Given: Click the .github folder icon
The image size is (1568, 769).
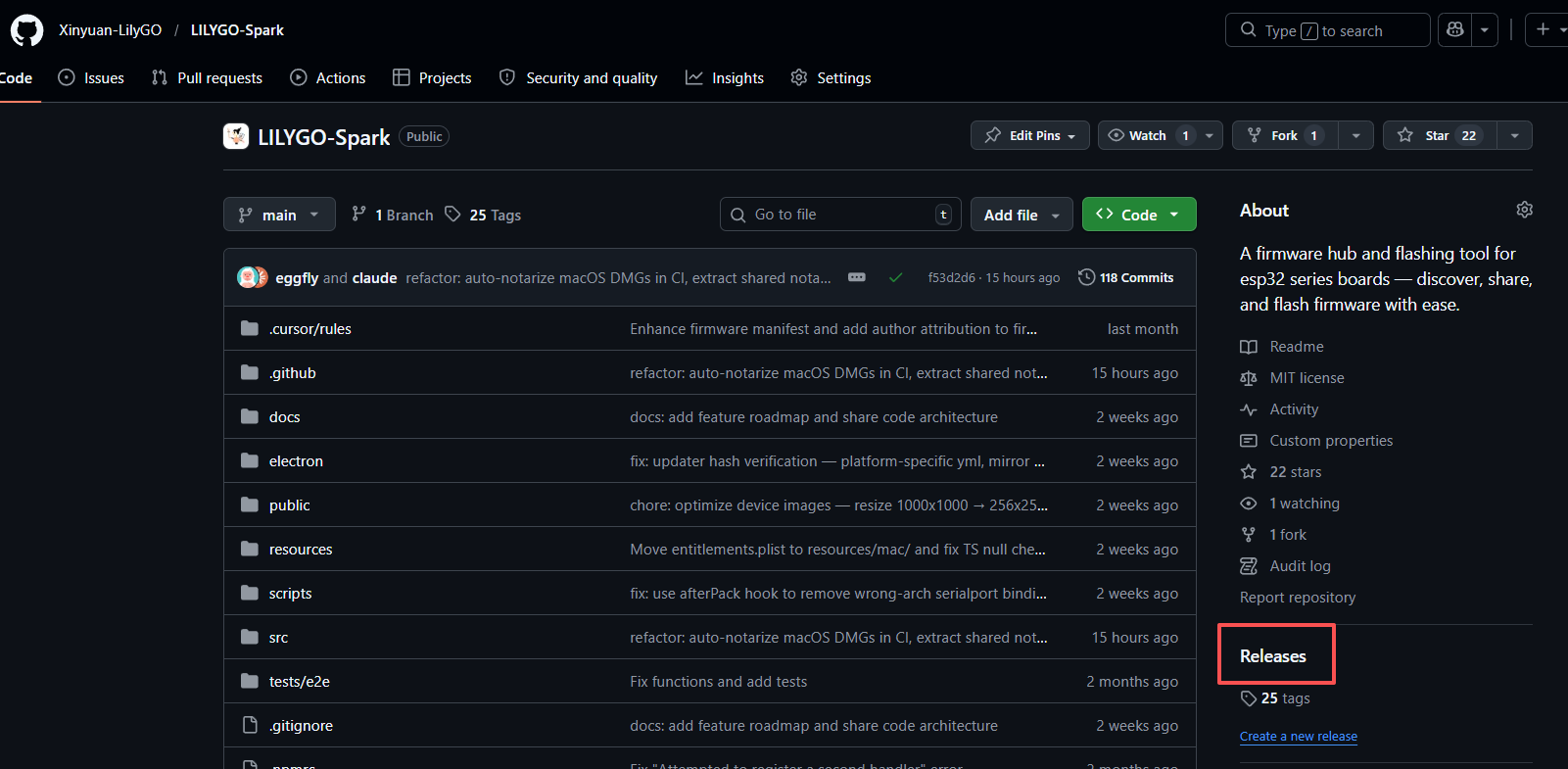Looking at the screenshot, I should [250, 372].
